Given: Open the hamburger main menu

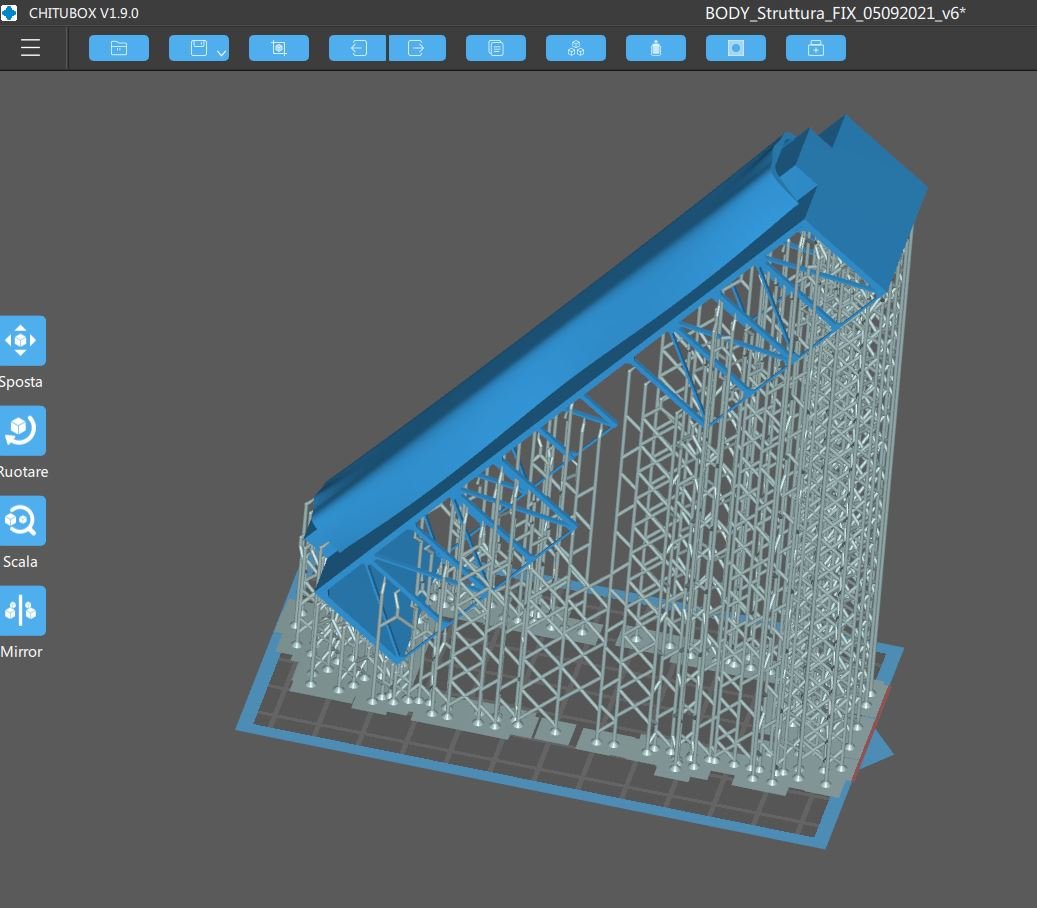Looking at the screenshot, I should point(30,48).
